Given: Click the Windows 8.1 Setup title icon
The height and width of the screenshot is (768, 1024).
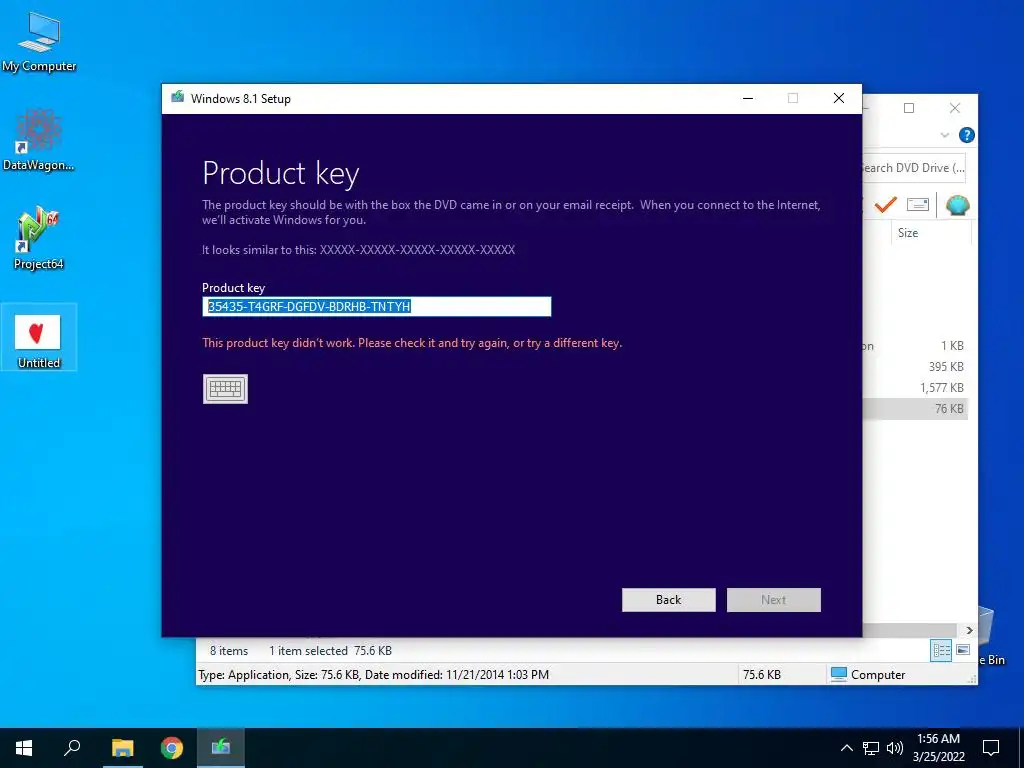Looking at the screenshot, I should (178, 98).
